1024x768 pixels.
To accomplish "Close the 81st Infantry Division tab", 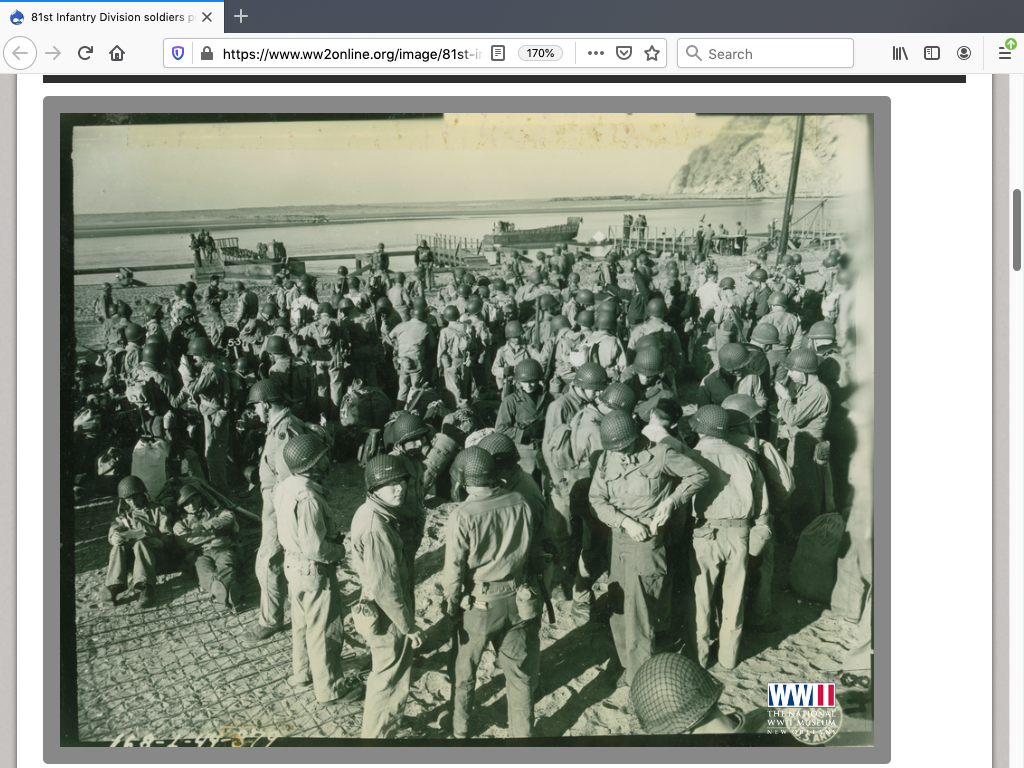I will pyautogui.click(x=208, y=16).
